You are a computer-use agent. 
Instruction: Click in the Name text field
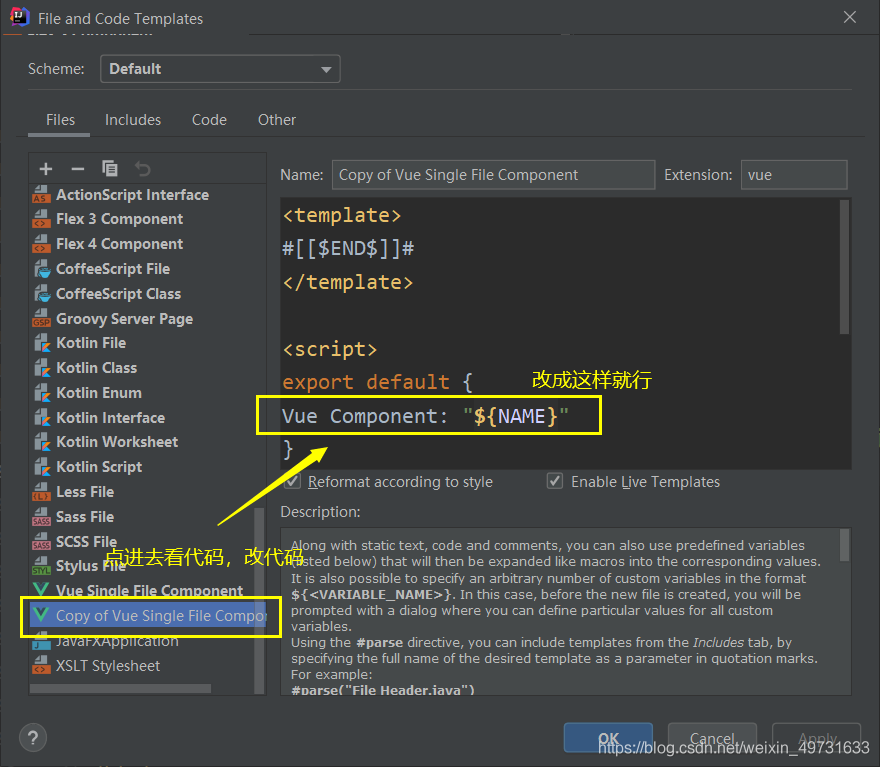(x=492, y=175)
